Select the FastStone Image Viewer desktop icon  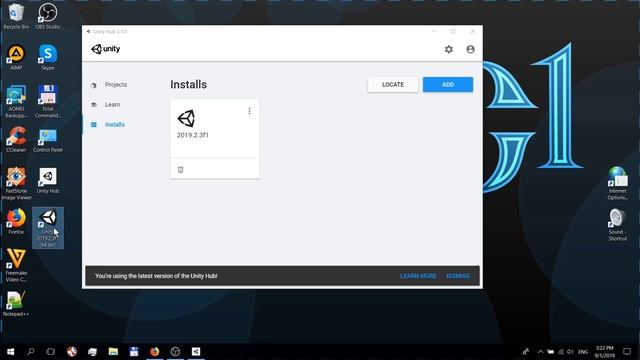coord(16,184)
